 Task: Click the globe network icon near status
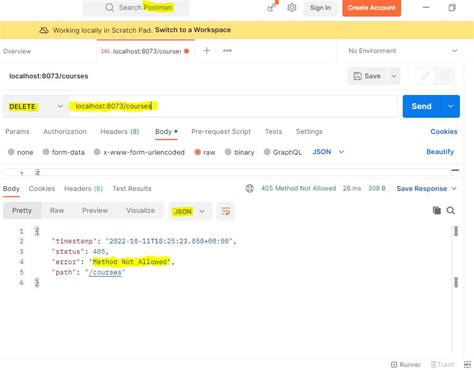click(250, 188)
